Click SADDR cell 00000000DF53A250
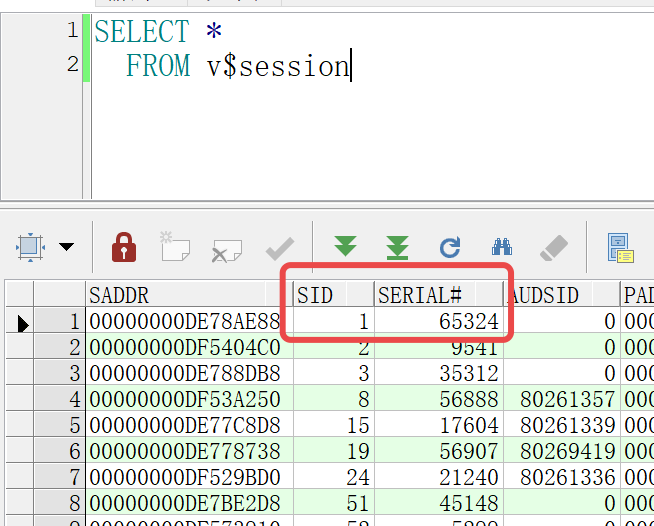This screenshot has height=526, width=654. [186, 400]
